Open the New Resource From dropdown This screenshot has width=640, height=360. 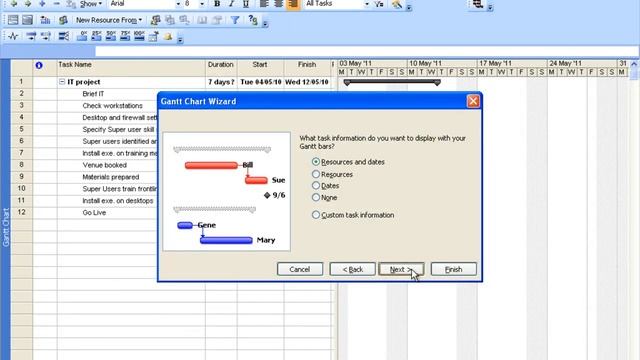tap(109, 20)
